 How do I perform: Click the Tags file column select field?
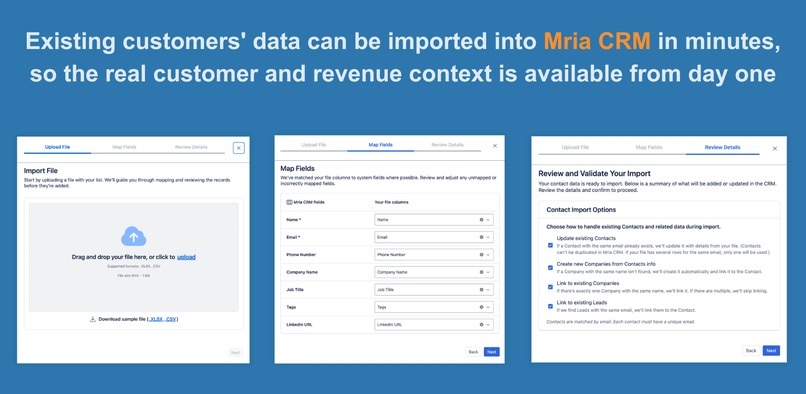coord(434,307)
